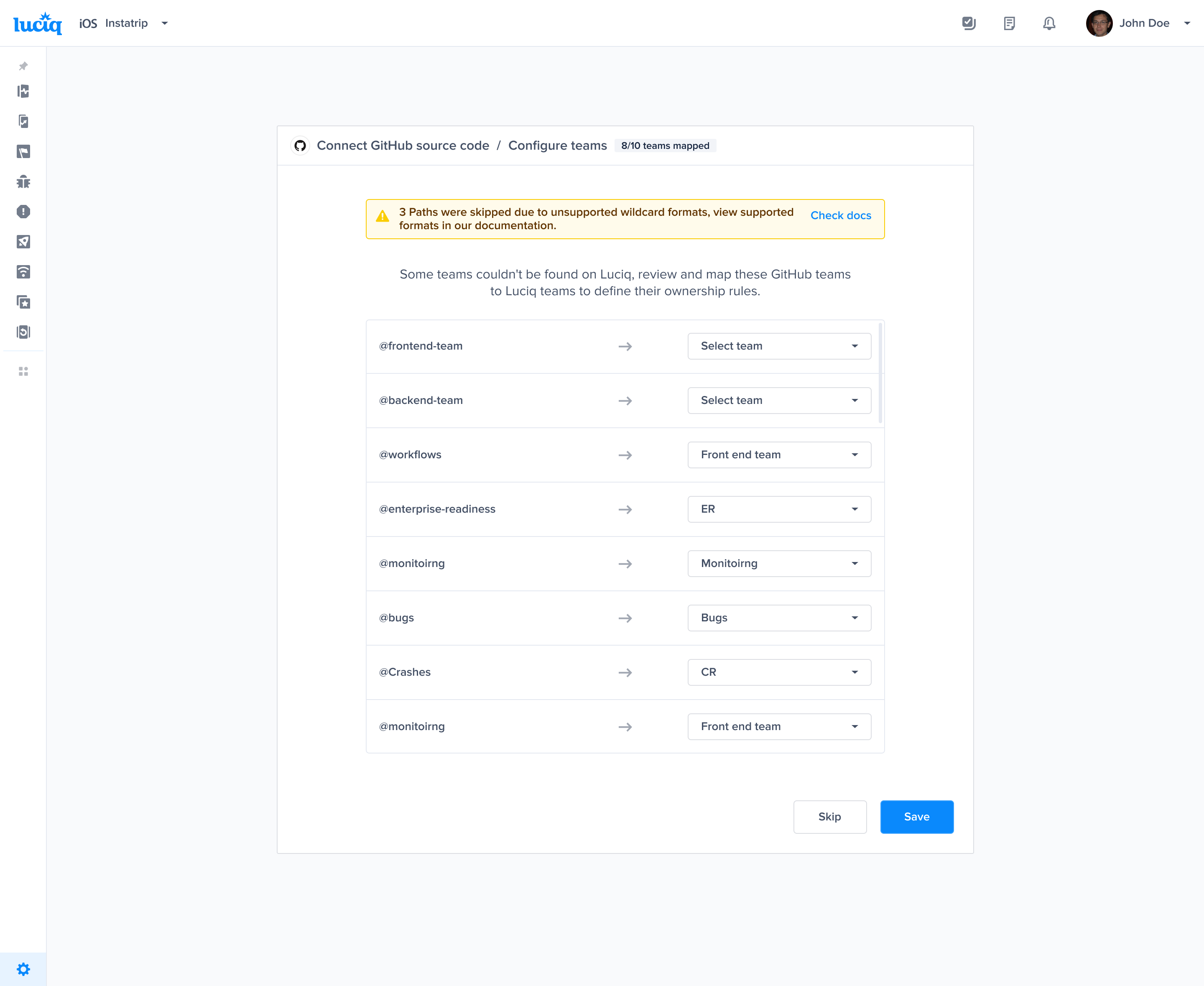
Task: Click the pin icon in the sidebar
Action: (23, 66)
